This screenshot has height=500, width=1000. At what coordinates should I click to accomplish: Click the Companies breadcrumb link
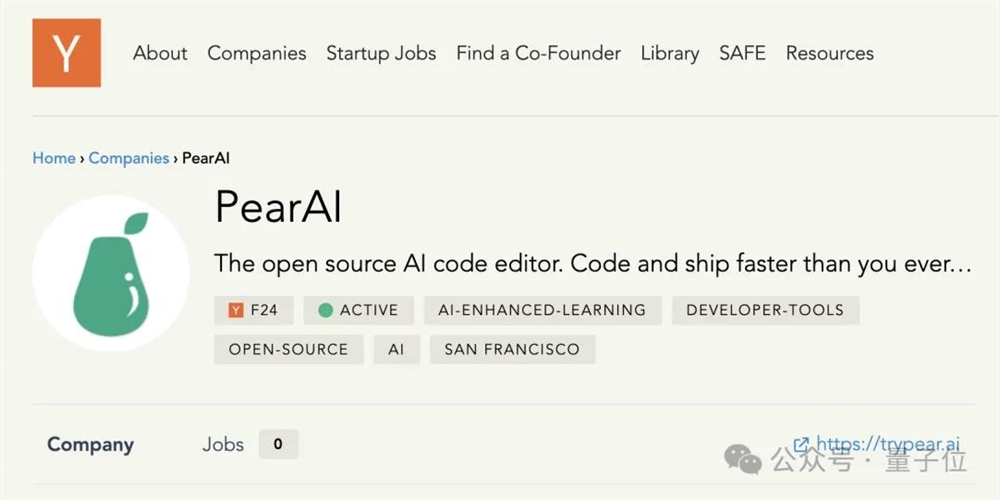point(128,158)
